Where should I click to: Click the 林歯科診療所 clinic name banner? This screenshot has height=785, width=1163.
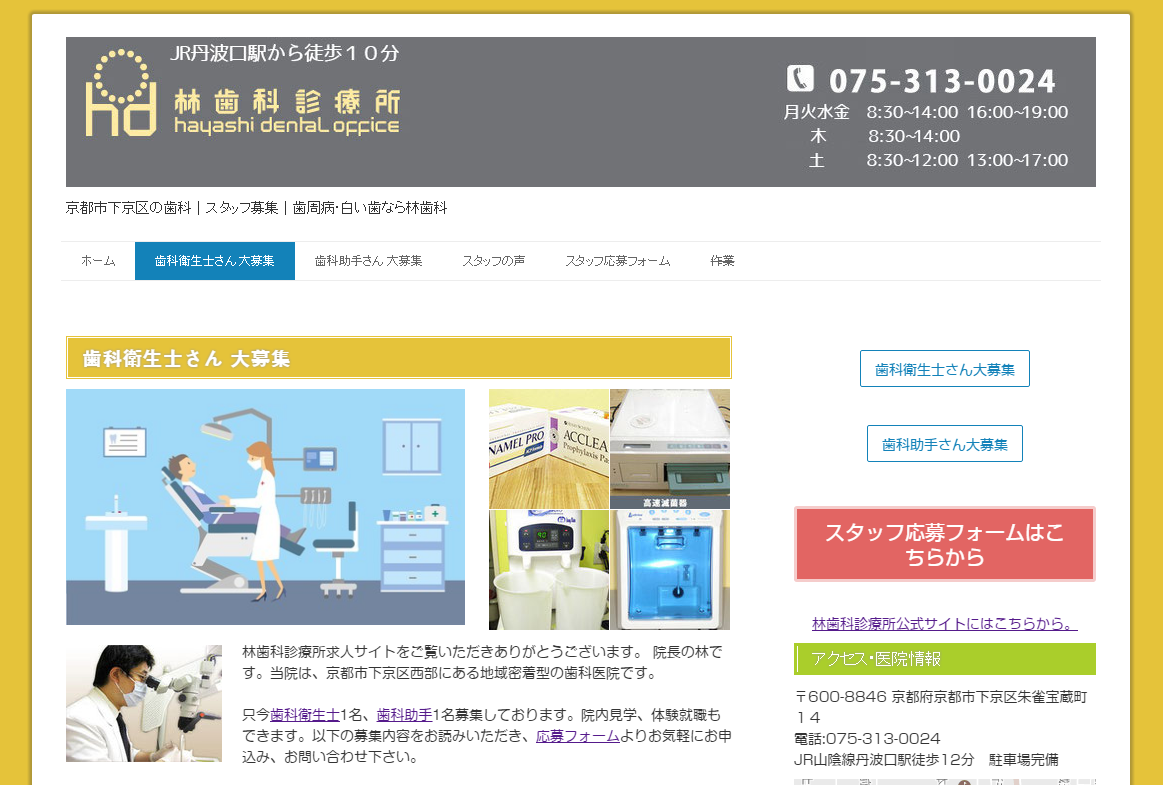point(286,111)
